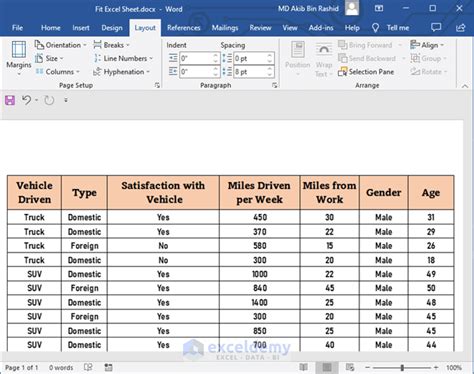Open the Align dropdown
This screenshot has height=374, width=474.
click(x=427, y=45)
